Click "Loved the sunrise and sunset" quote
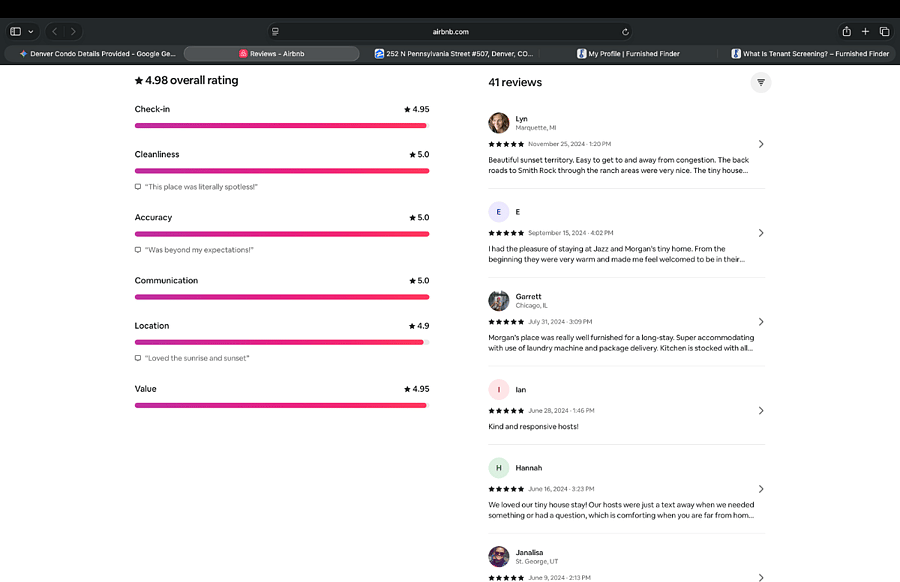 (x=197, y=358)
